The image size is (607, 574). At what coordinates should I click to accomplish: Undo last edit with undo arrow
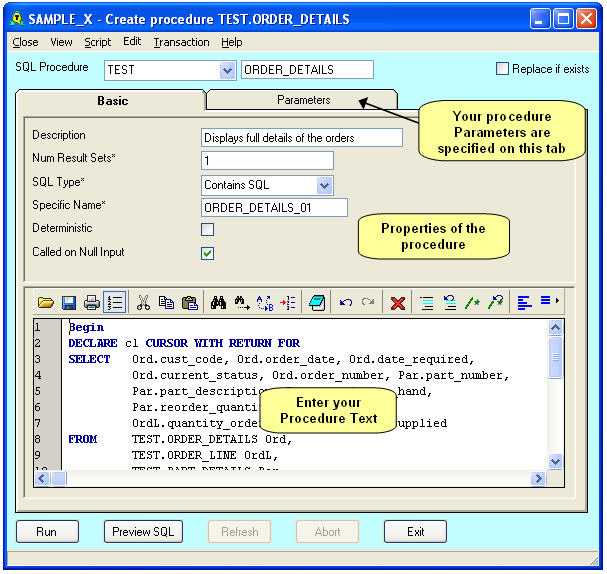pyautogui.click(x=346, y=302)
